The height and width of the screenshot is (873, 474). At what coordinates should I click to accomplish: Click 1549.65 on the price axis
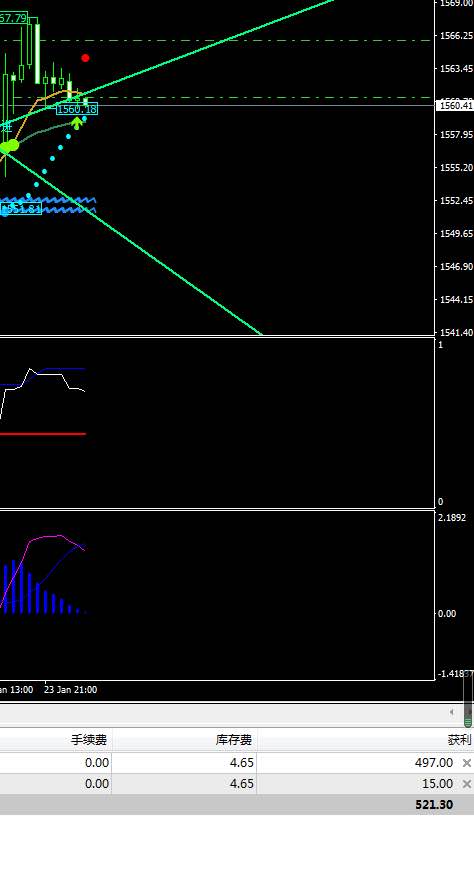(456, 233)
